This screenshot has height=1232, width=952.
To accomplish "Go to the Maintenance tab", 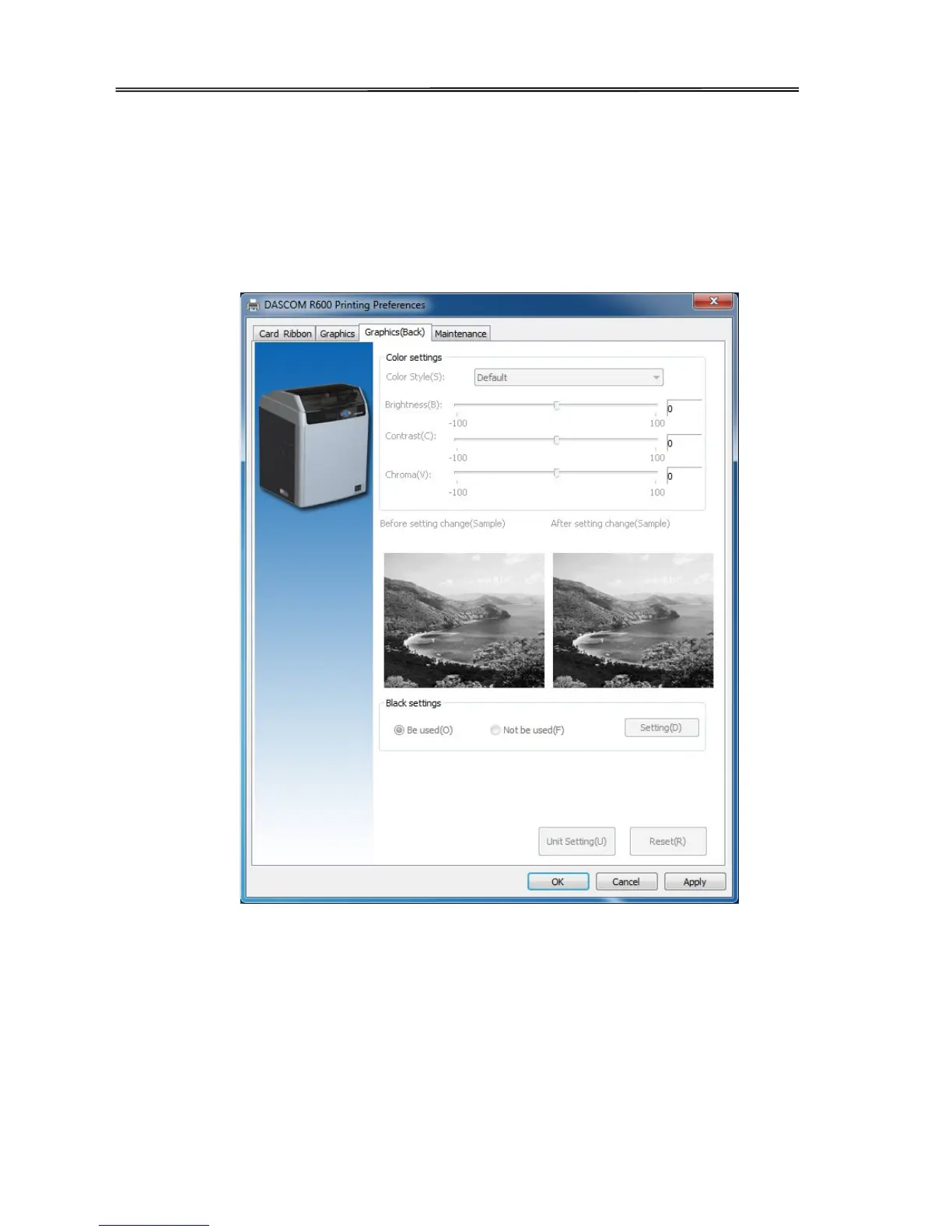I will point(460,334).
